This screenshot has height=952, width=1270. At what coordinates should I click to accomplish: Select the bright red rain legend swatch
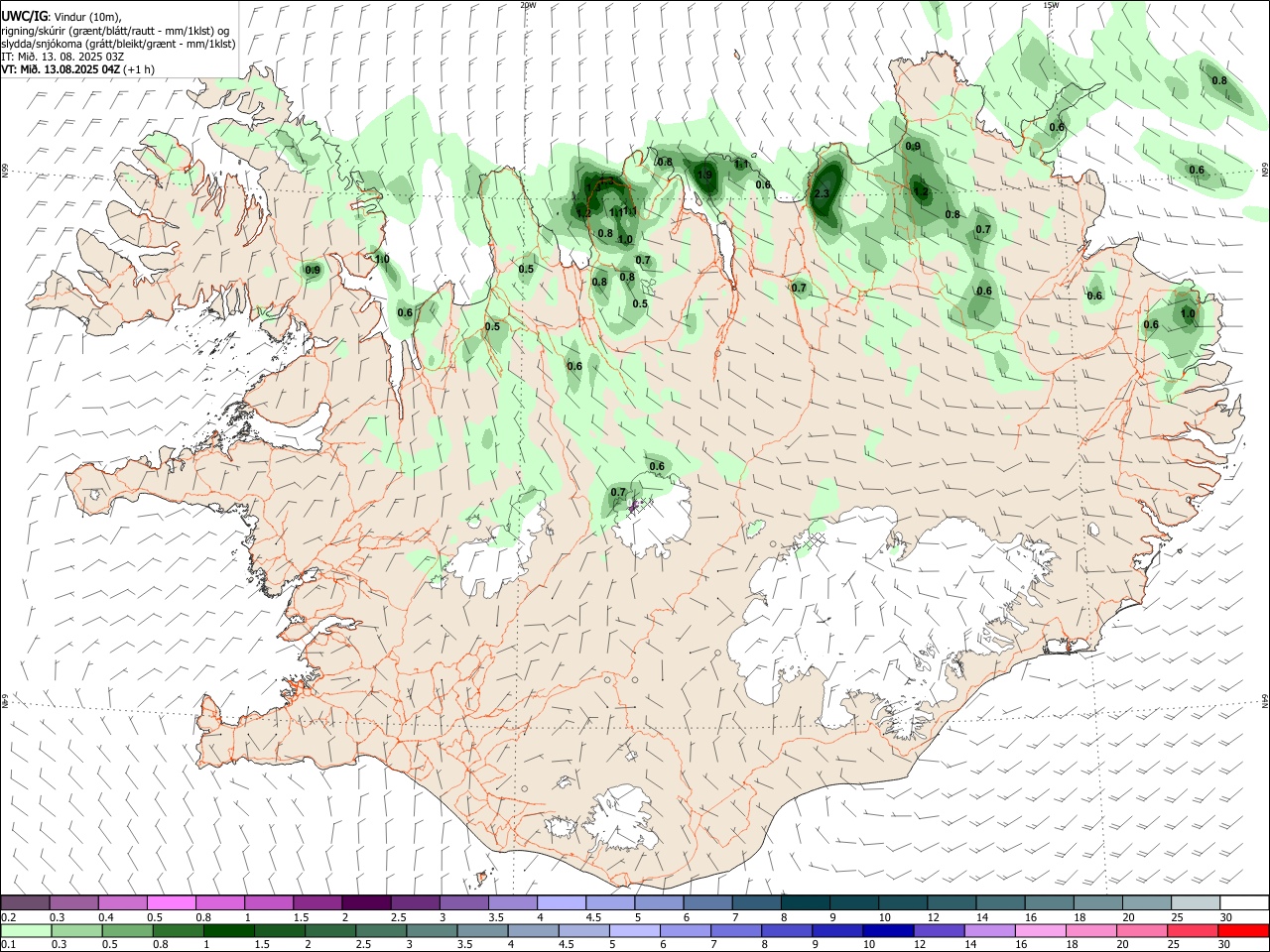point(1244,930)
